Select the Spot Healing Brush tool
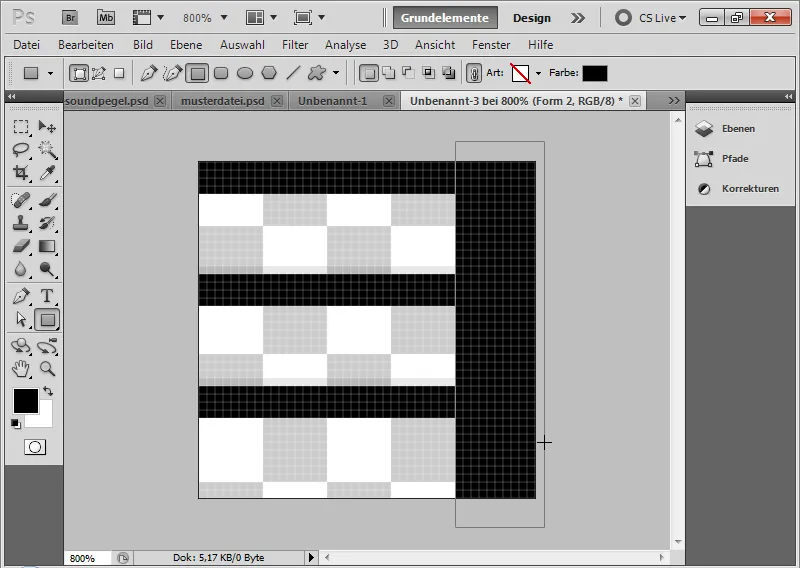 (x=21, y=200)
